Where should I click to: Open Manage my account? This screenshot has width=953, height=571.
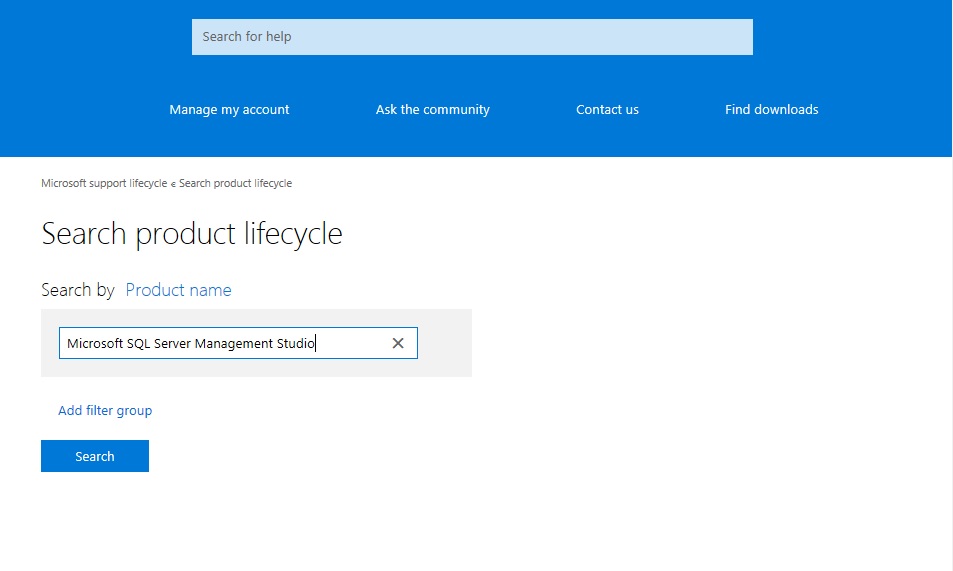(229, 110)
